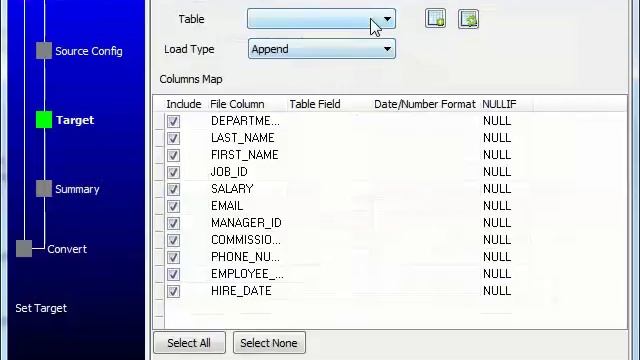
Task: Select the FIRST_NAME file column cell
Action: pos(244,155)
